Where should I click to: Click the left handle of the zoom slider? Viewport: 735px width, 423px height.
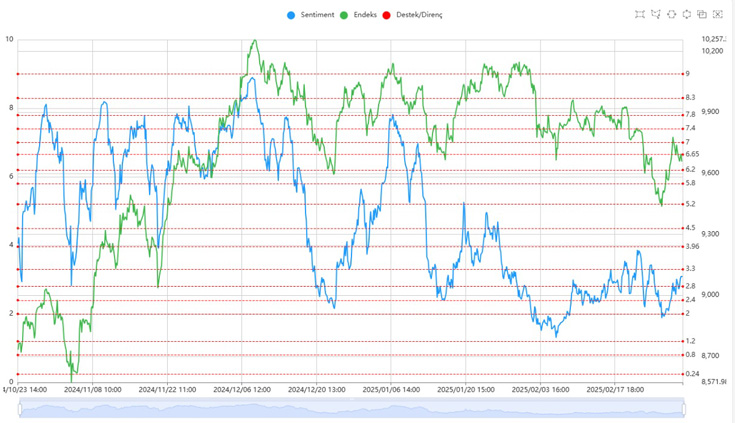click(x=19, y=407)
